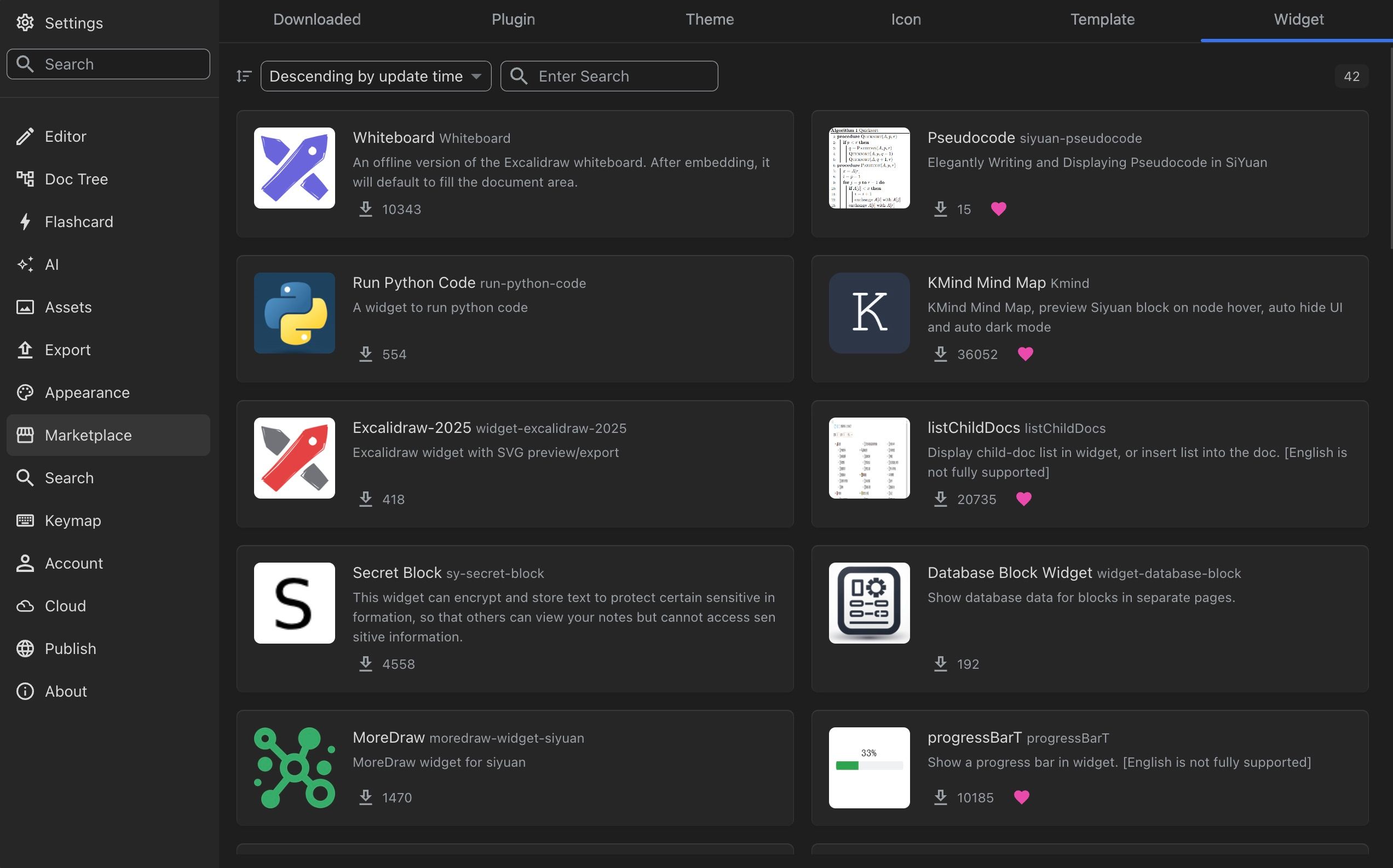Open Publish settings
The width and height of the screenshot is (1393, 868).
(108, 648)
